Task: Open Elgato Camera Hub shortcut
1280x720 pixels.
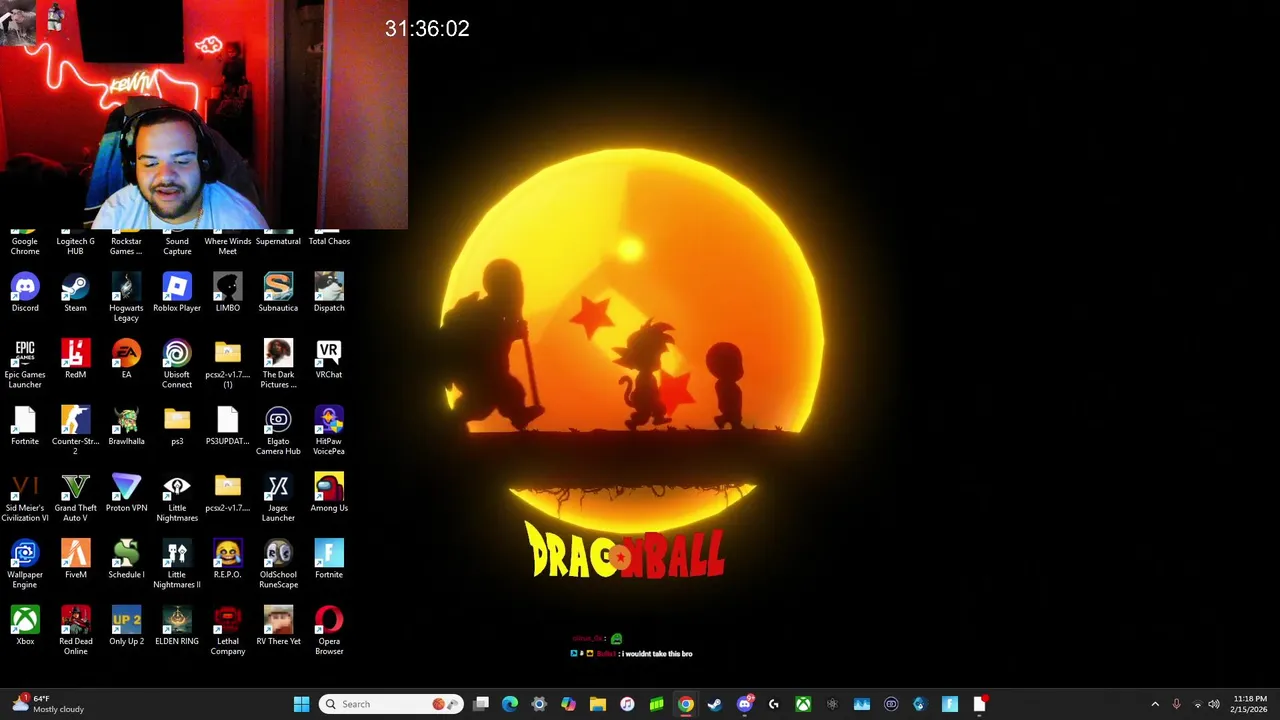Action: coord(278,431)
